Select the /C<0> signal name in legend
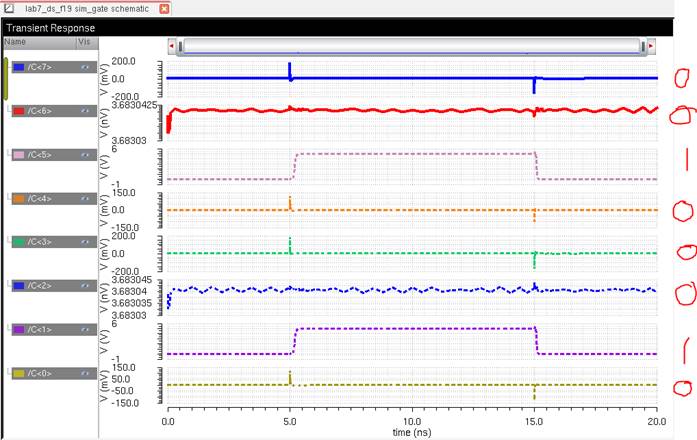Viewport: 697px width, 440px height. coord(40,373)
